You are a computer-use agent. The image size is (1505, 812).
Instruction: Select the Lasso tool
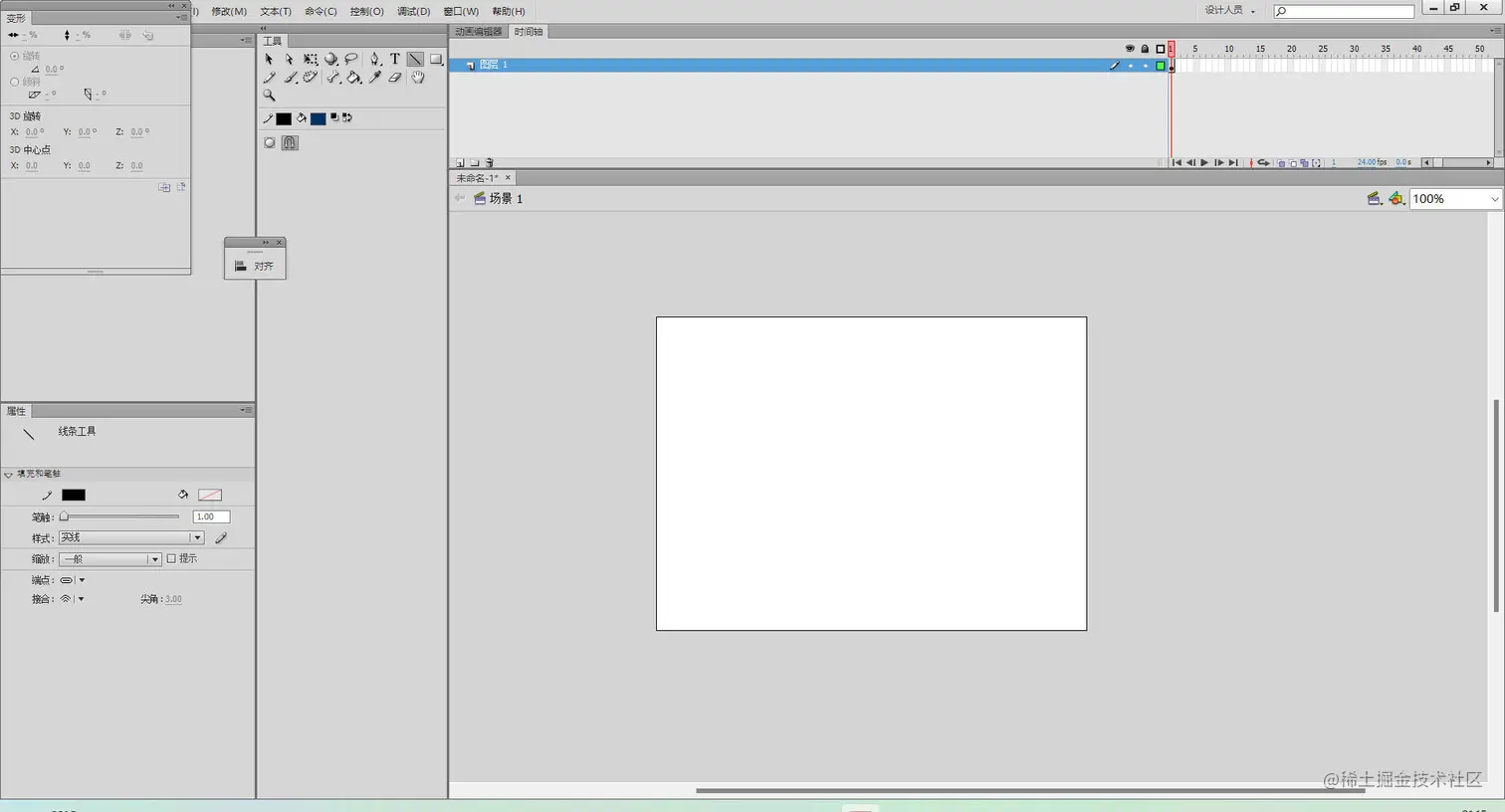pyautogui.click(x=351, y=60)
